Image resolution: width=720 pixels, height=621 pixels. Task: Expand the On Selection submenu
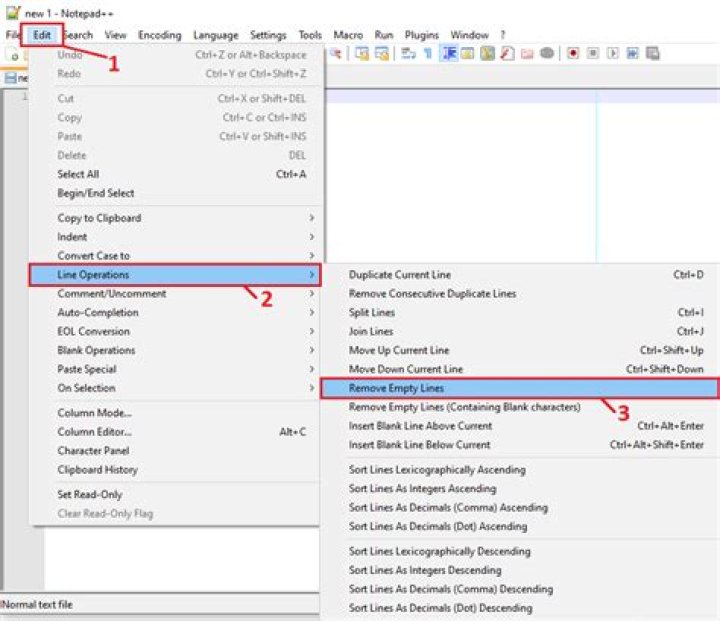175,388
